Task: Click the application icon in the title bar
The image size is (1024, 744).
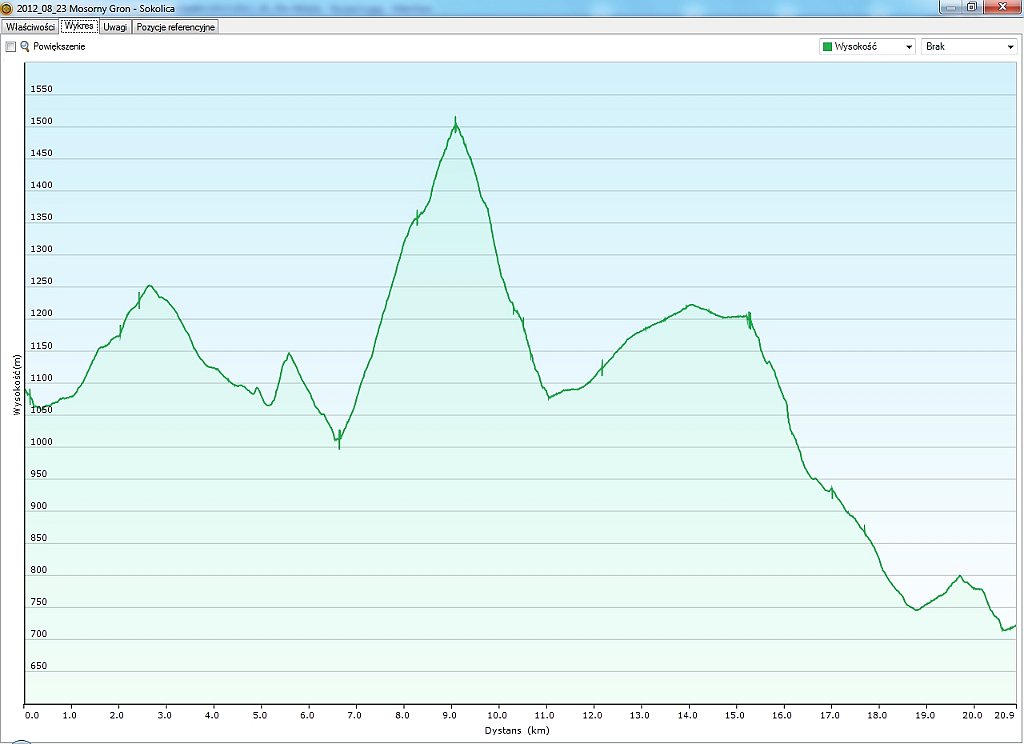Action: tap(7, 8)
